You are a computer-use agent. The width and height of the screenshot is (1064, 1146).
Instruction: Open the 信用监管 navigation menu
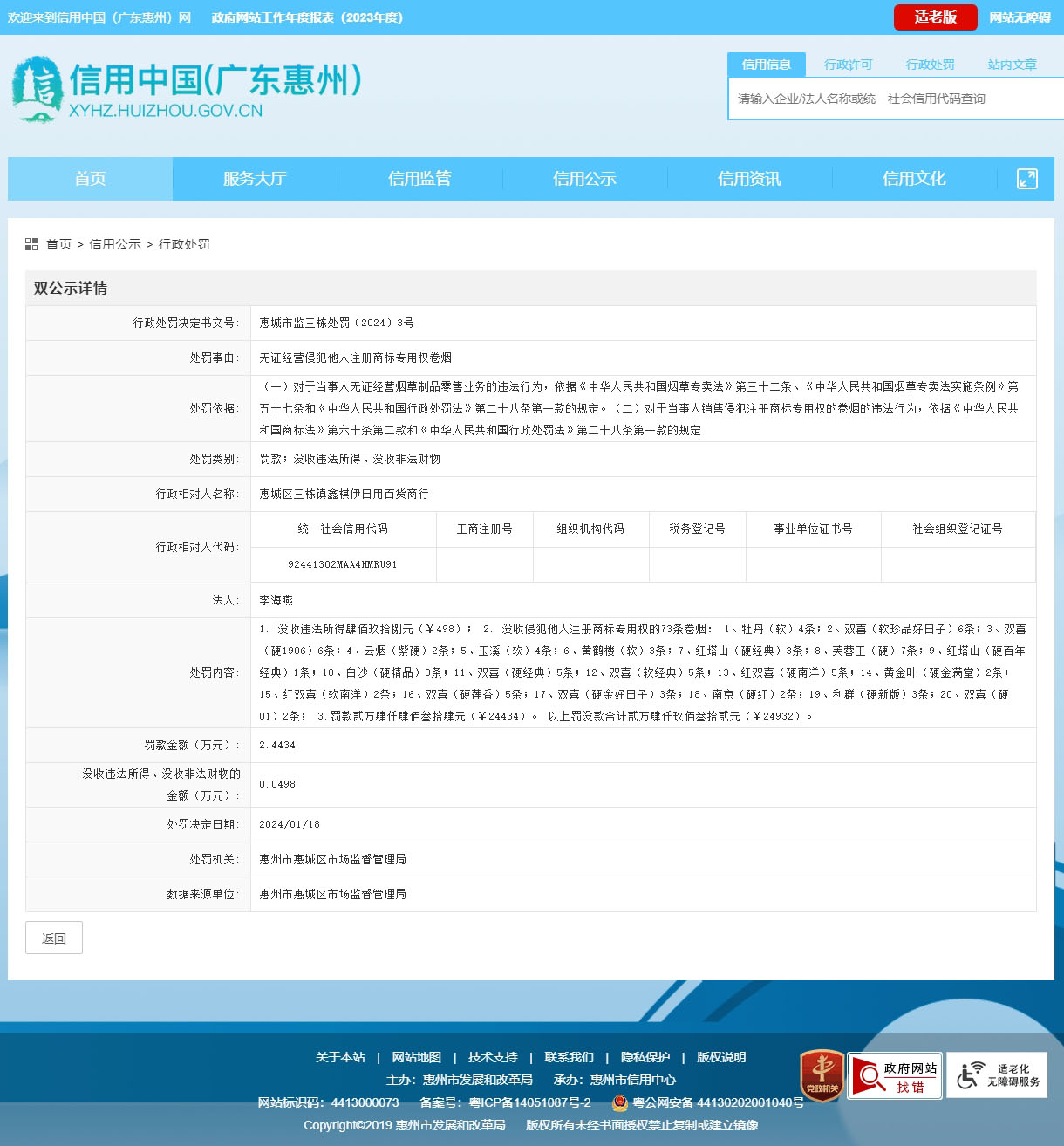point(419,179)
